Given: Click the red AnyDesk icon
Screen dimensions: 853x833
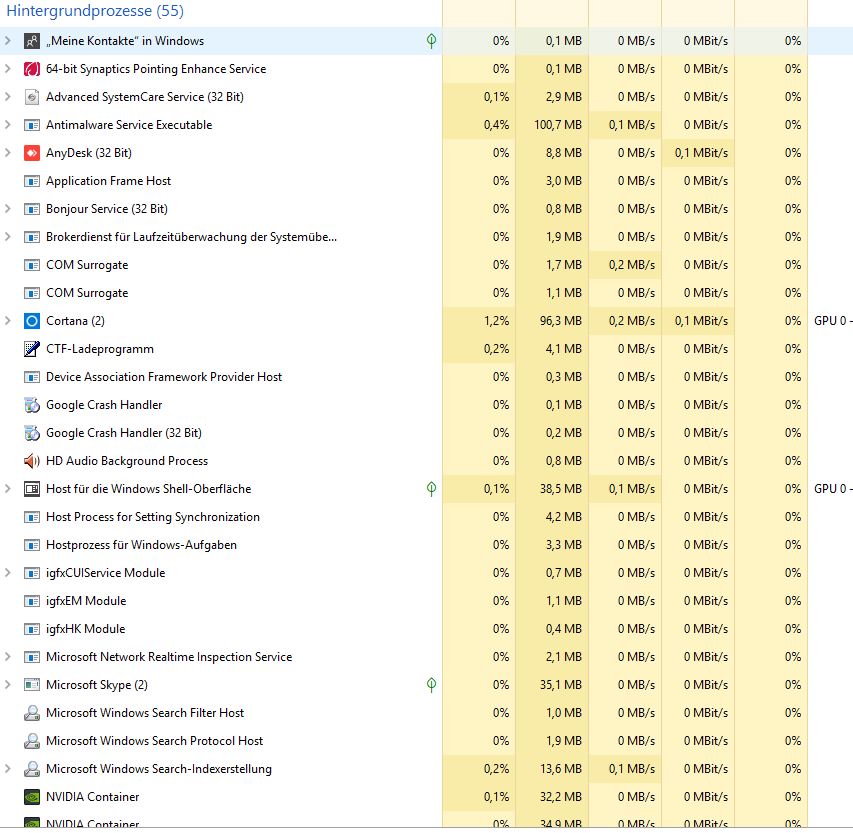Looking at the screenshot, I should point(32,153).
